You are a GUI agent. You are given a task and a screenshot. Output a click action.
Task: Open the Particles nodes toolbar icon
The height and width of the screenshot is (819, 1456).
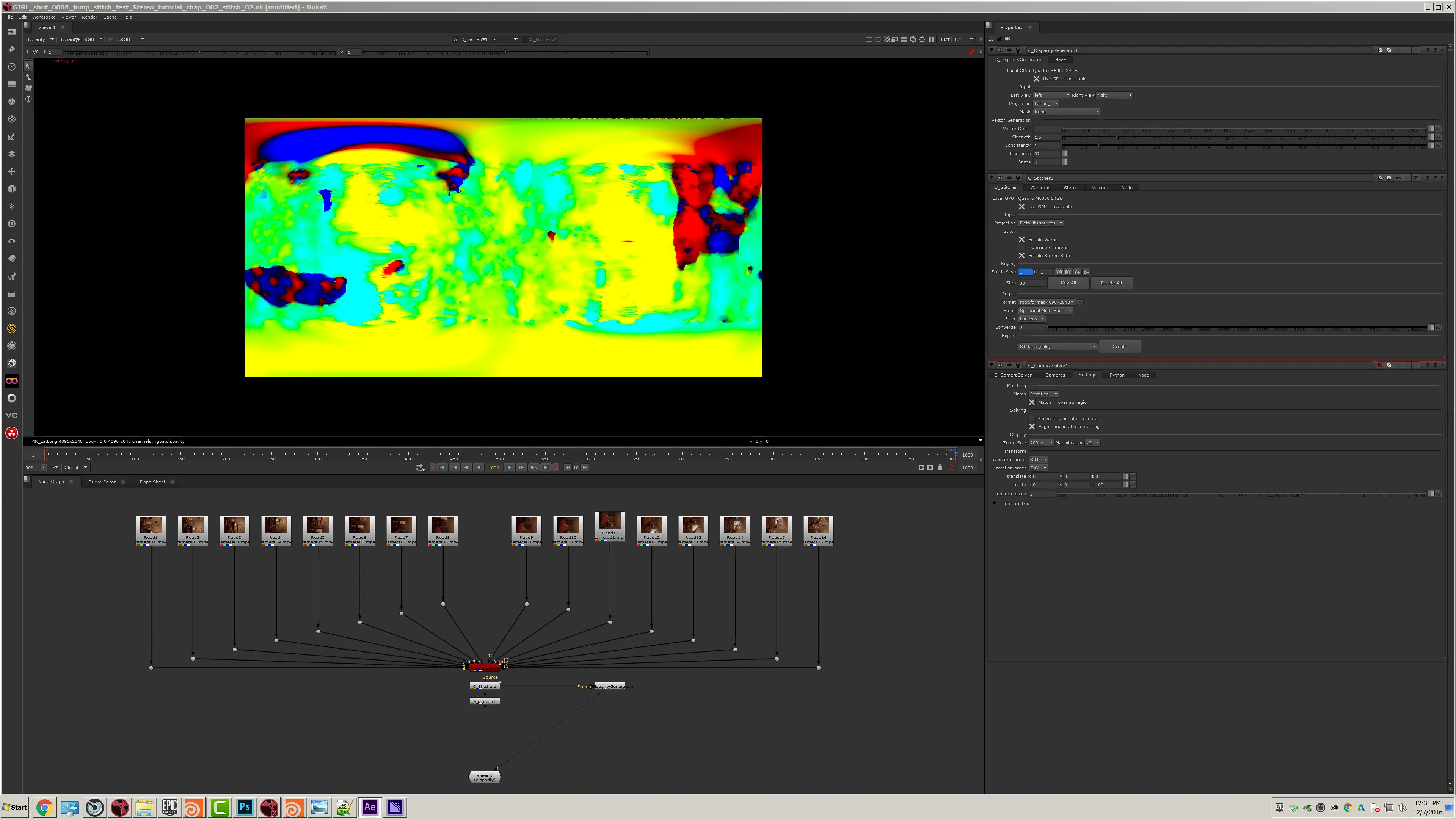11,206
